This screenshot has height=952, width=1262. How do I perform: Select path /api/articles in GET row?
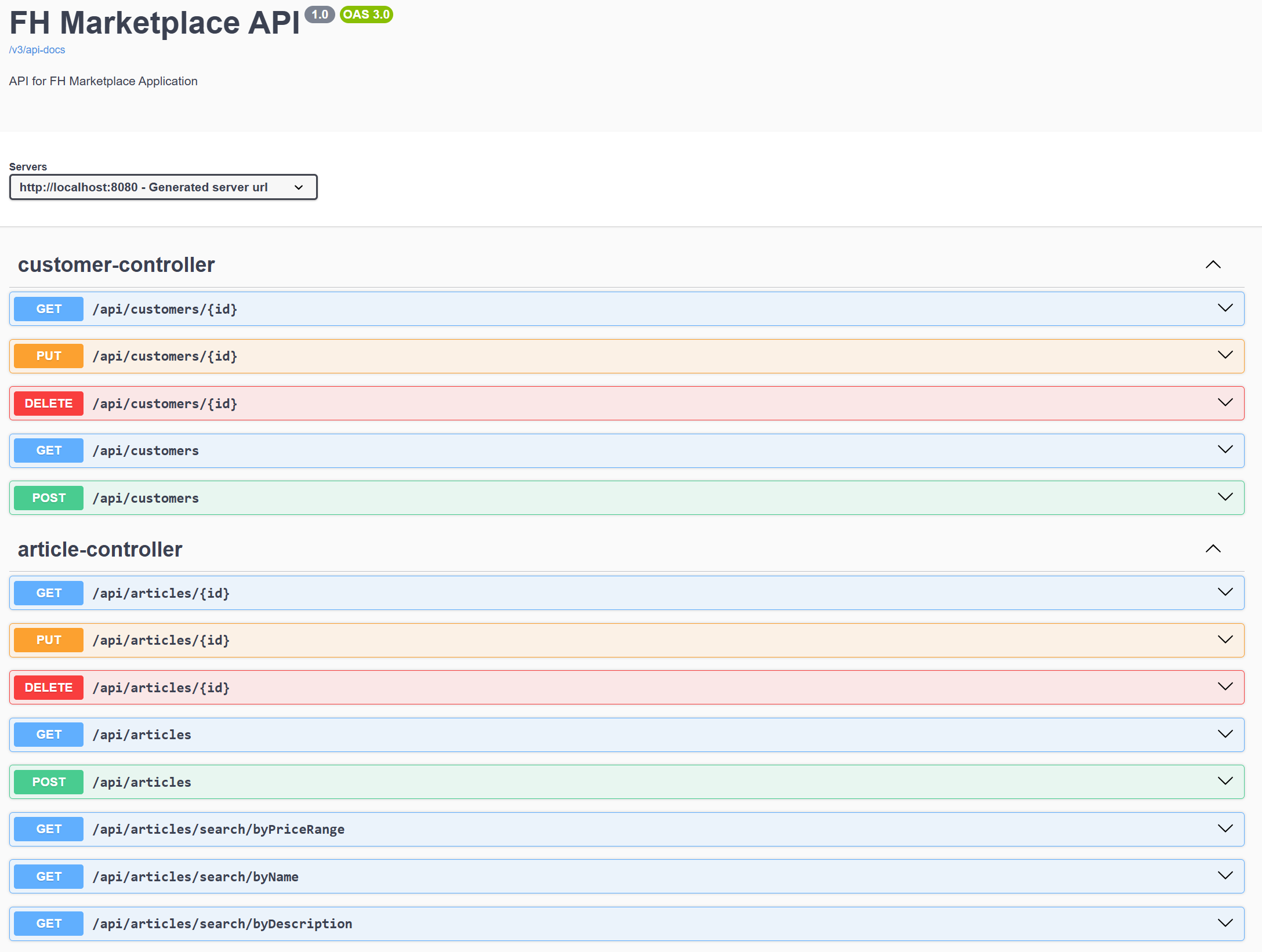[142, 735]
